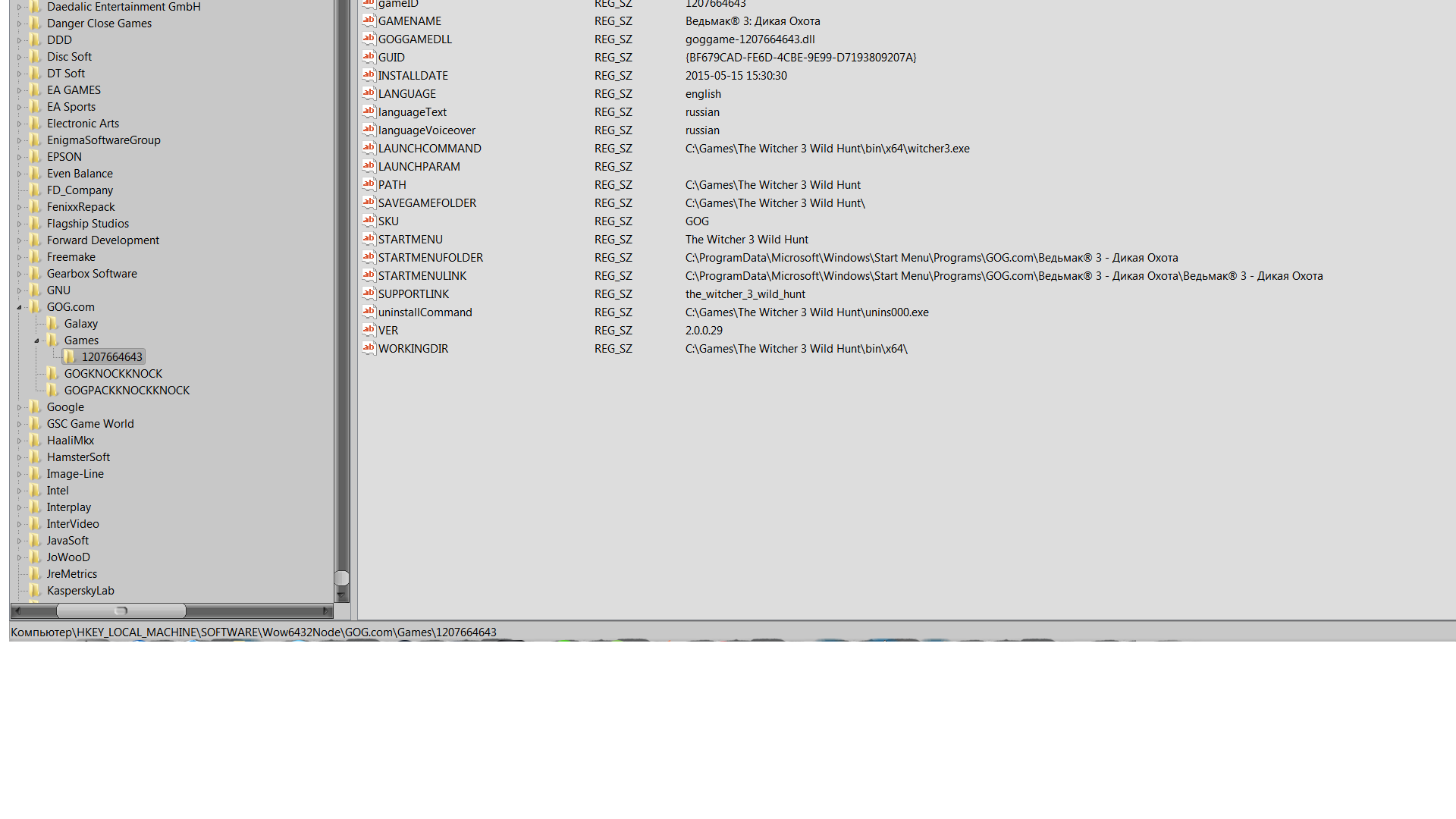Expand the EPSON registry key
Screen dimensions: 1456x819
click(x=19, y=157)
